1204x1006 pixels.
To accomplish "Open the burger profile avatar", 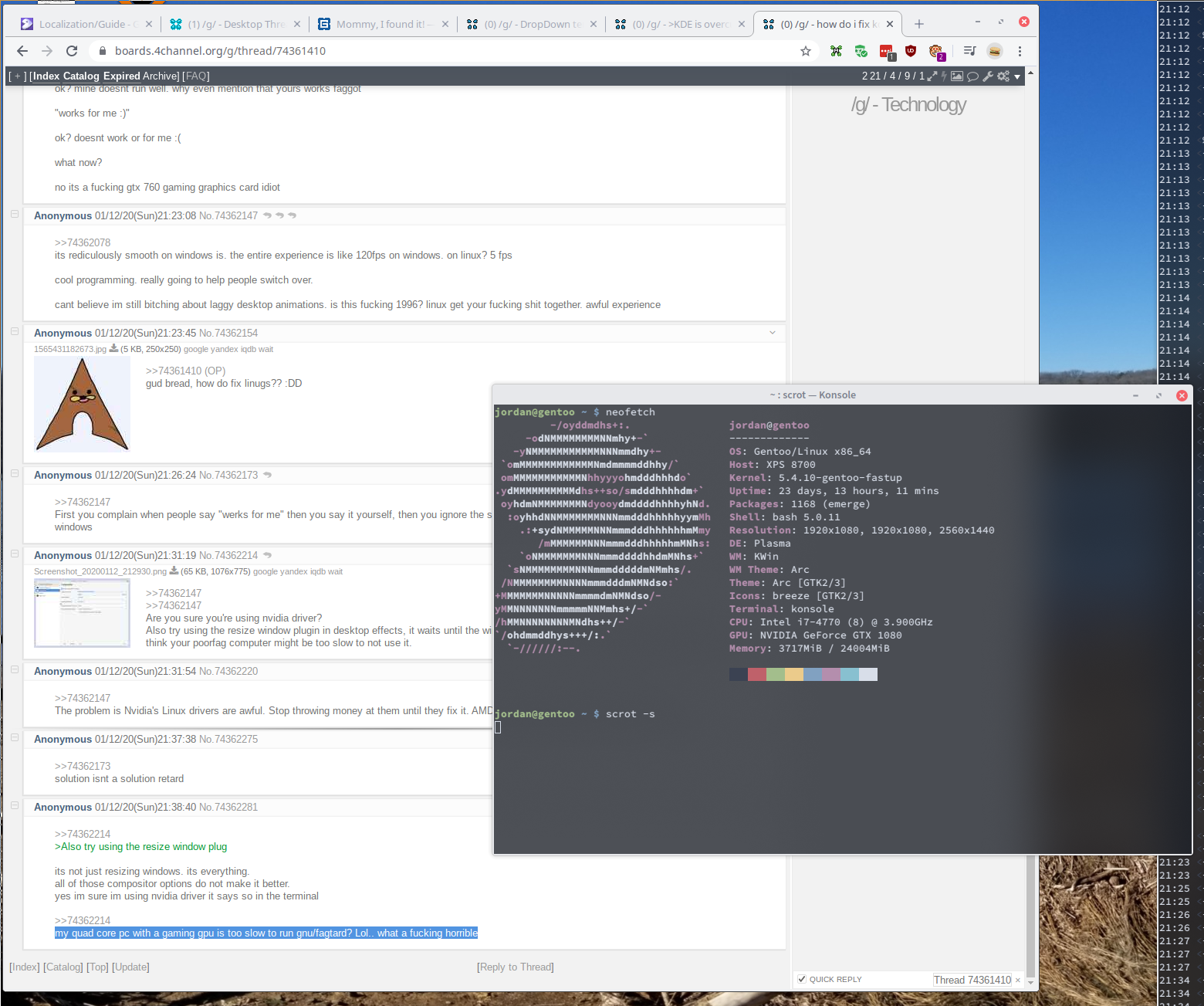I will 995,51.
